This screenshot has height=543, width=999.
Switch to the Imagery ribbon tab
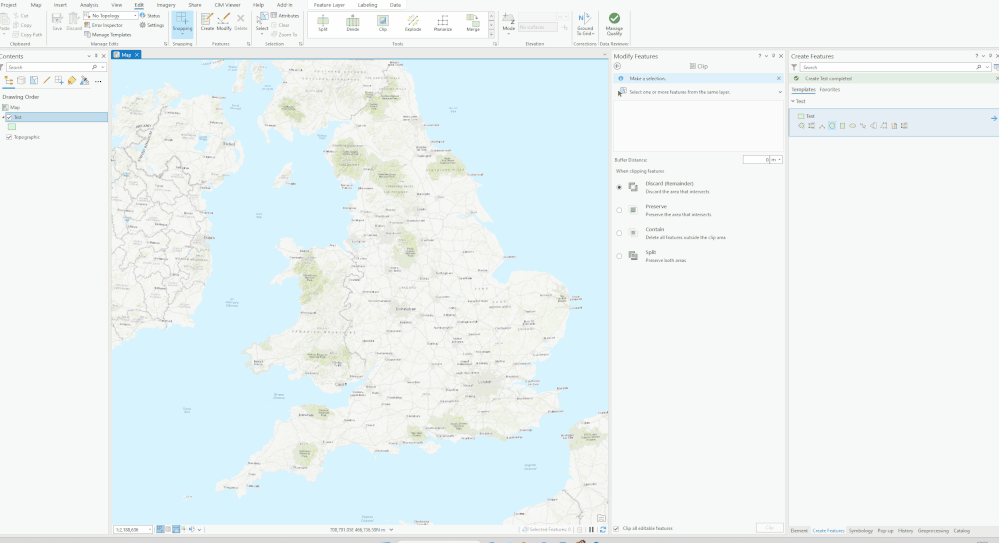(166, 5)
